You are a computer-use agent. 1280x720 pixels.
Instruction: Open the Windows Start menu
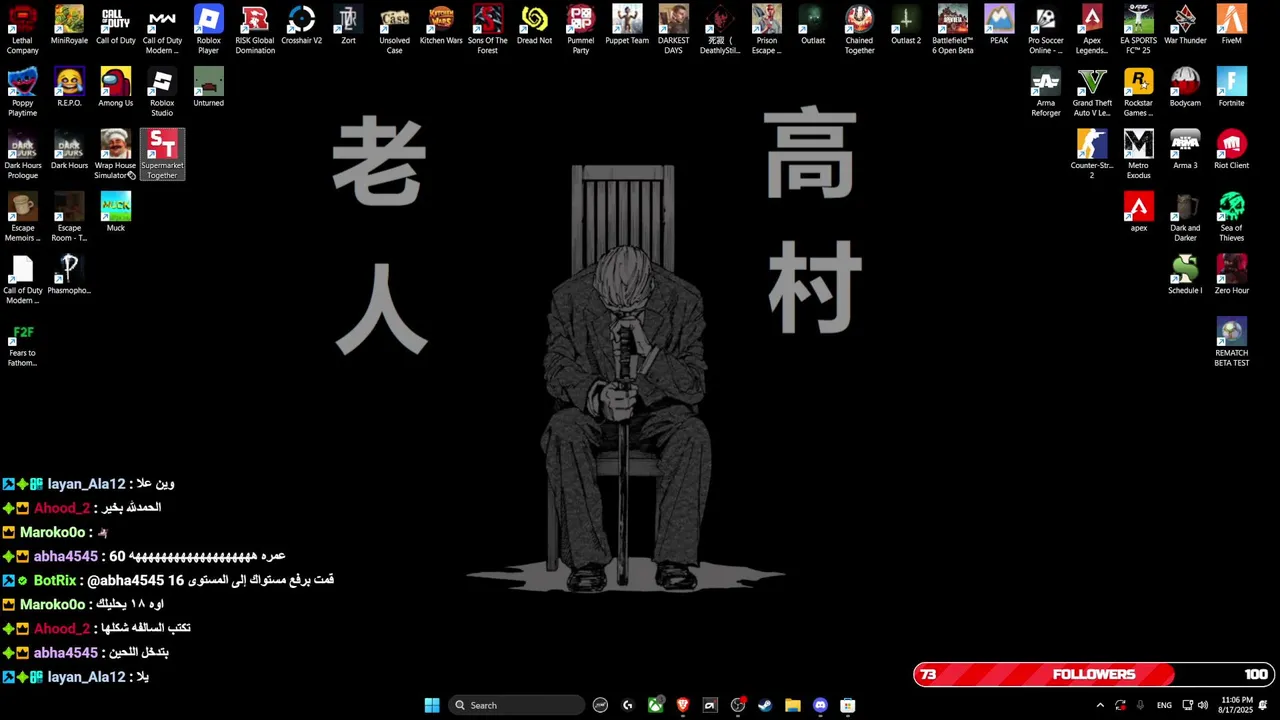[x=432, y=705]
